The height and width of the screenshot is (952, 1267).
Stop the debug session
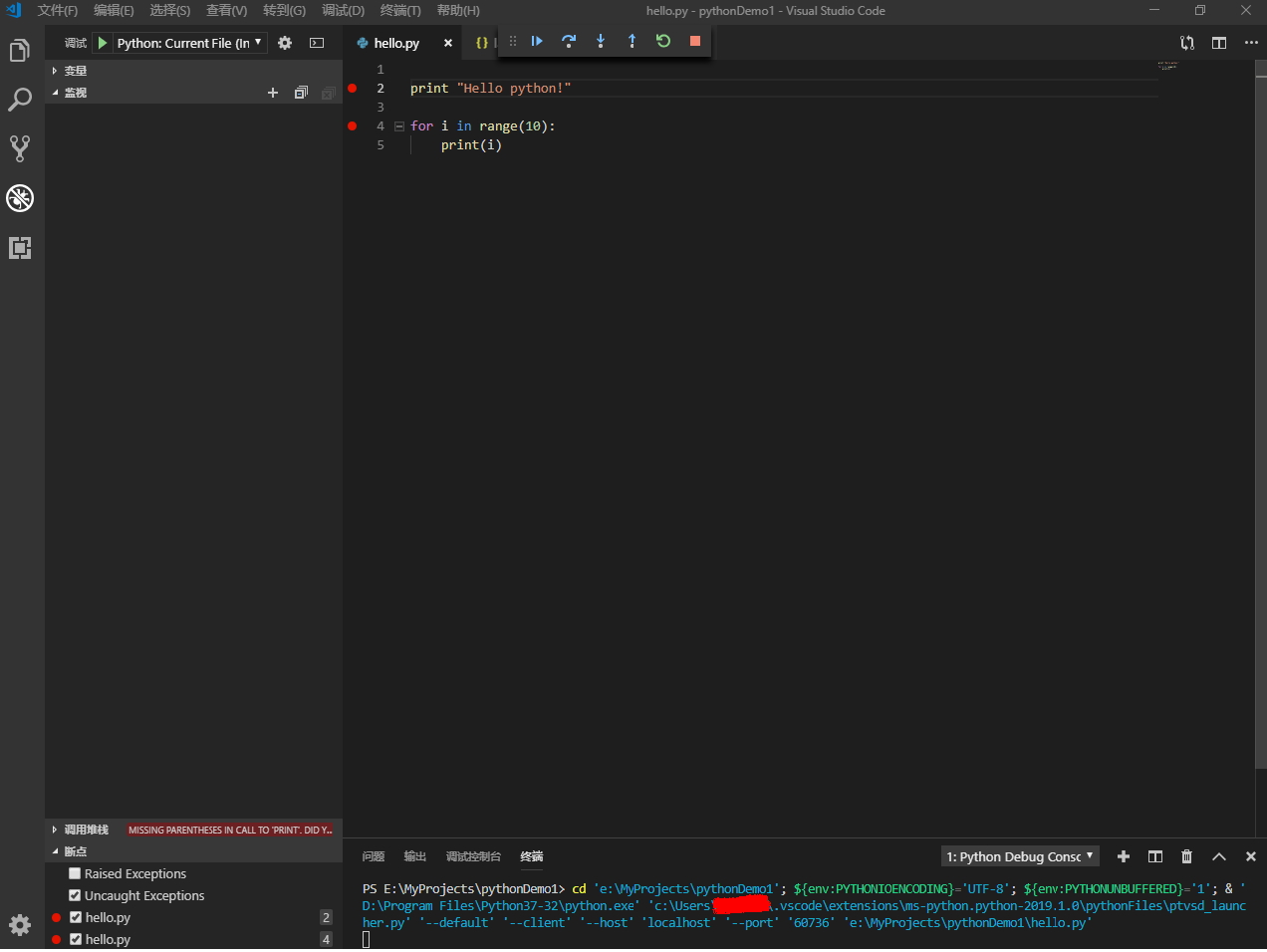click(695, 41)
